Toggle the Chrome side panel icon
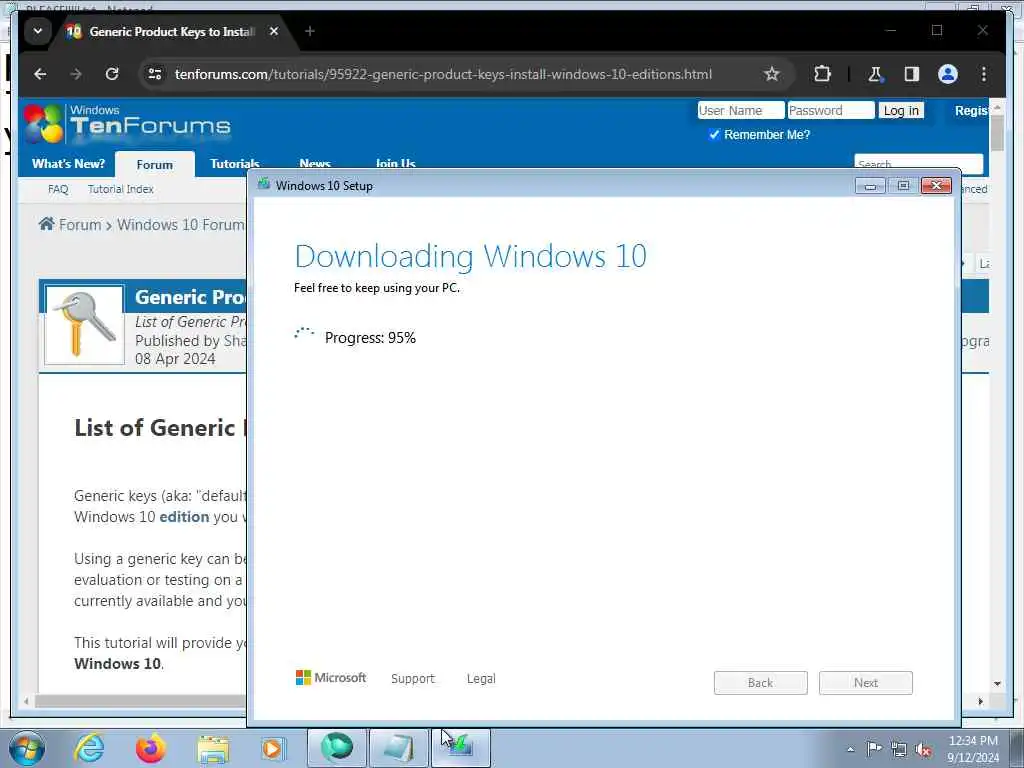Image resolution: width=1024 pixels, height=768 pixels. click(912, 74)
